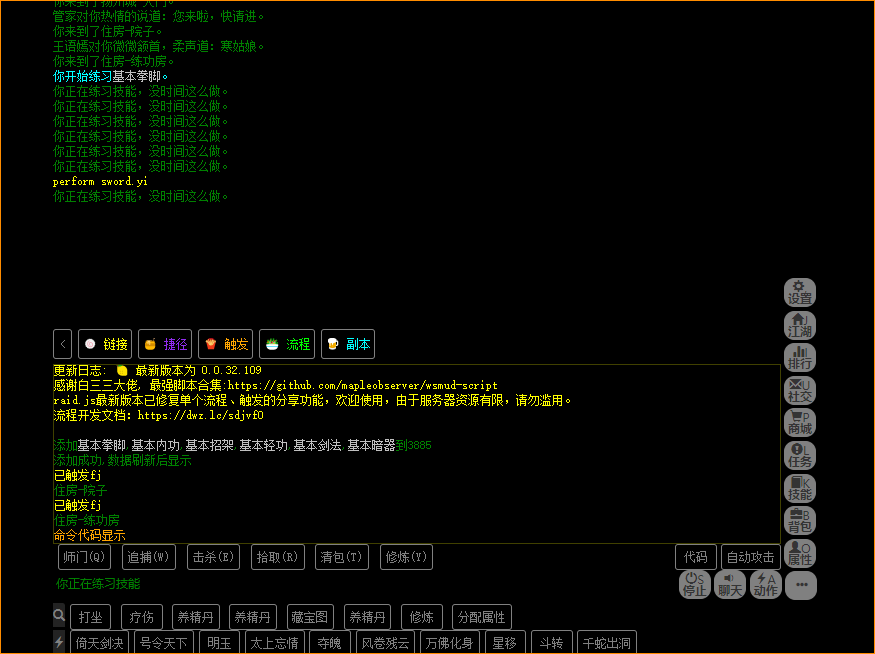
Task: Click the 疗伤 heal button
Action: coord(142,617)
